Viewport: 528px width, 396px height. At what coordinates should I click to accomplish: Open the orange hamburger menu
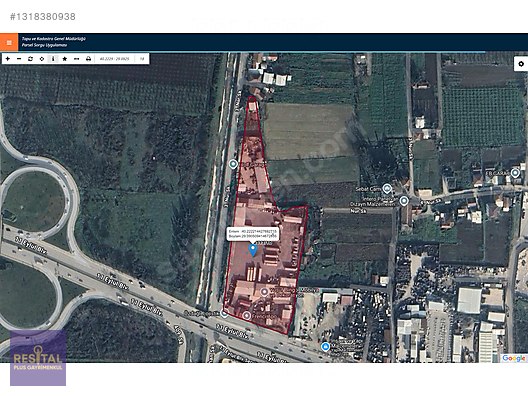(x=9, y=42)
